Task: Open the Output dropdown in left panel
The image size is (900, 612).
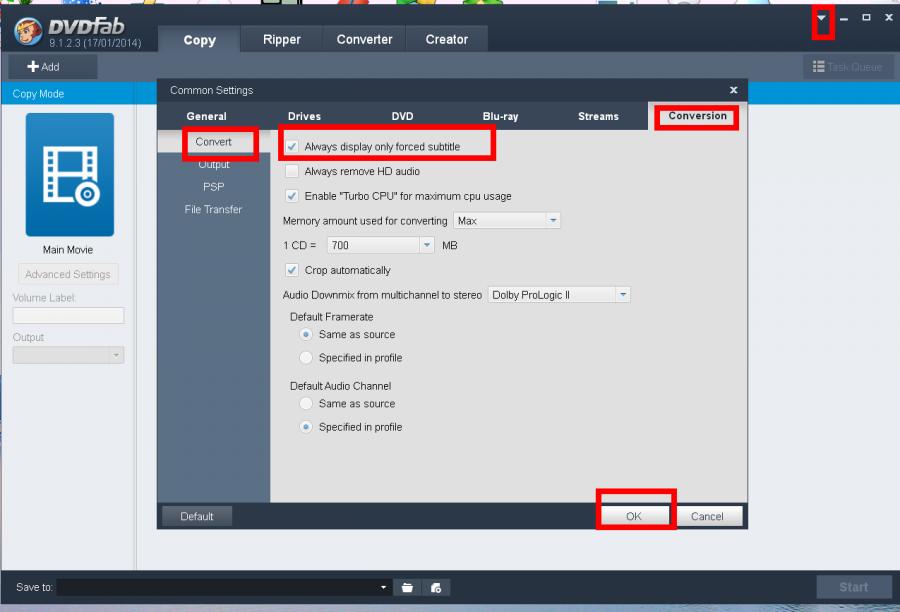Action: click(68, 355)
